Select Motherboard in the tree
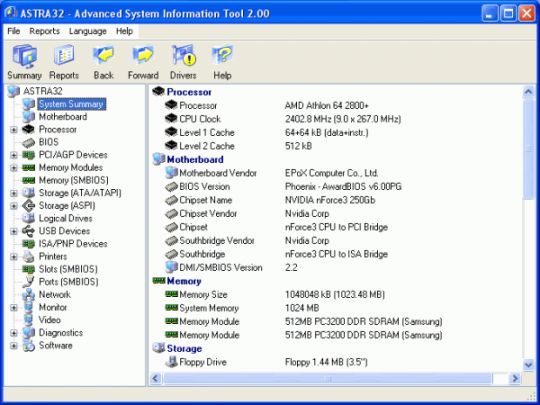The height and width of the screenshot is (405, 540). pos(63,117)
